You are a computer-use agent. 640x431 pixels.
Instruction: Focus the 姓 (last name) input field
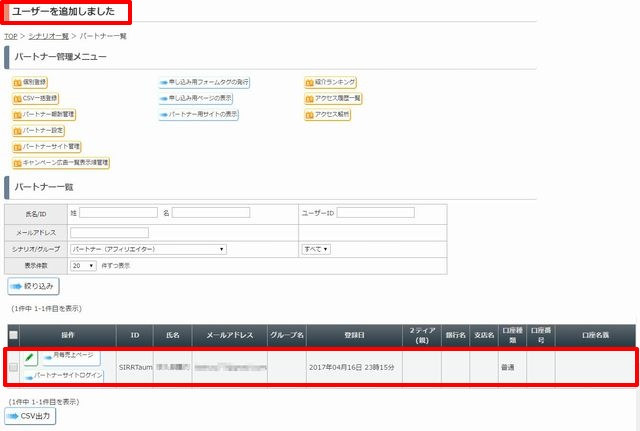(118, 212)
